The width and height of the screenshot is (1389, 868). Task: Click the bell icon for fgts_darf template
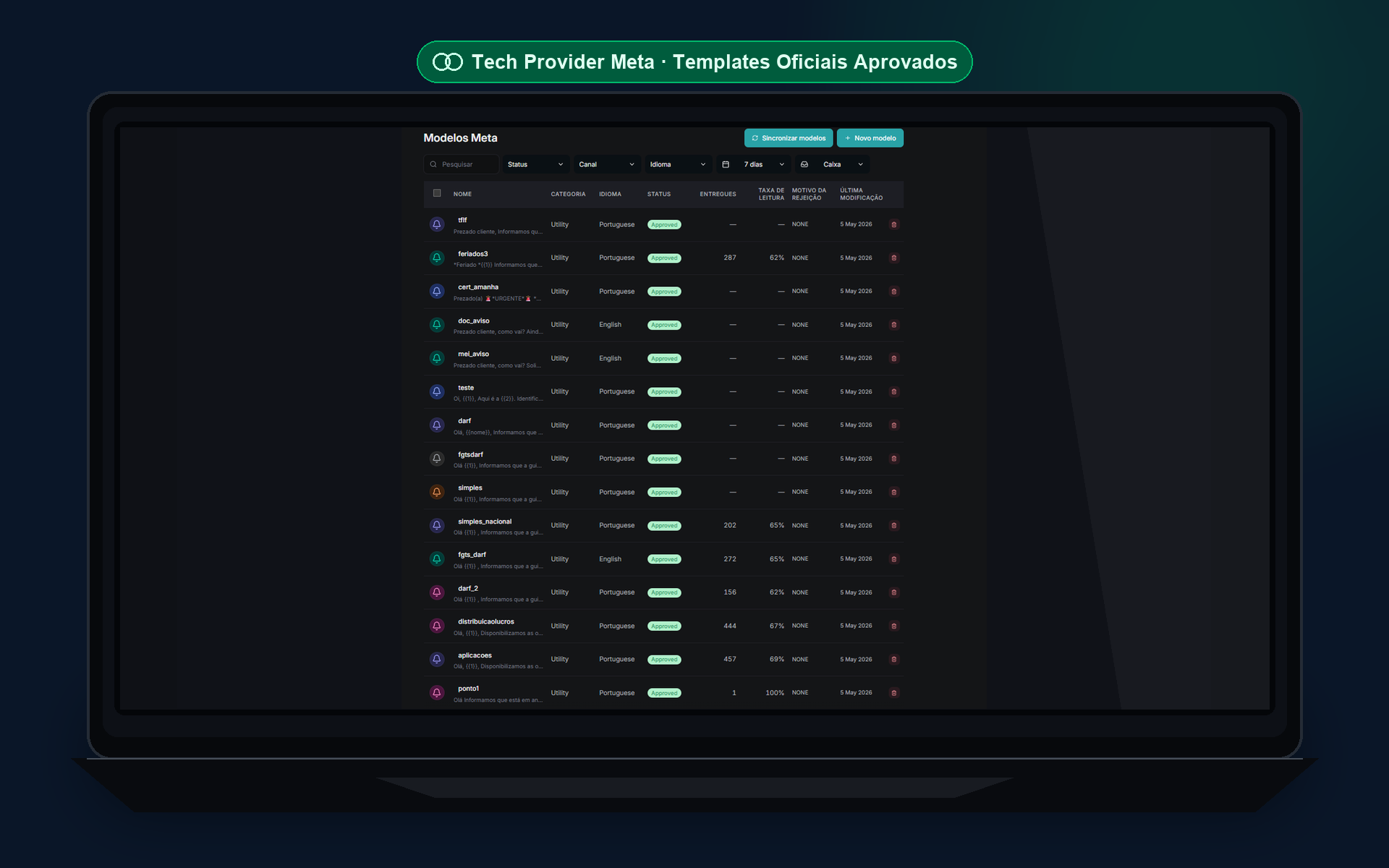click(437, 559)
